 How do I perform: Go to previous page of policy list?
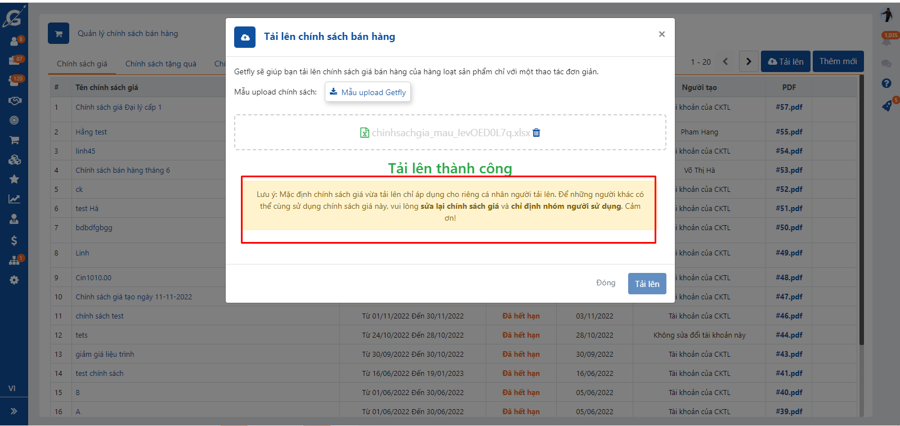coord(726,62)
